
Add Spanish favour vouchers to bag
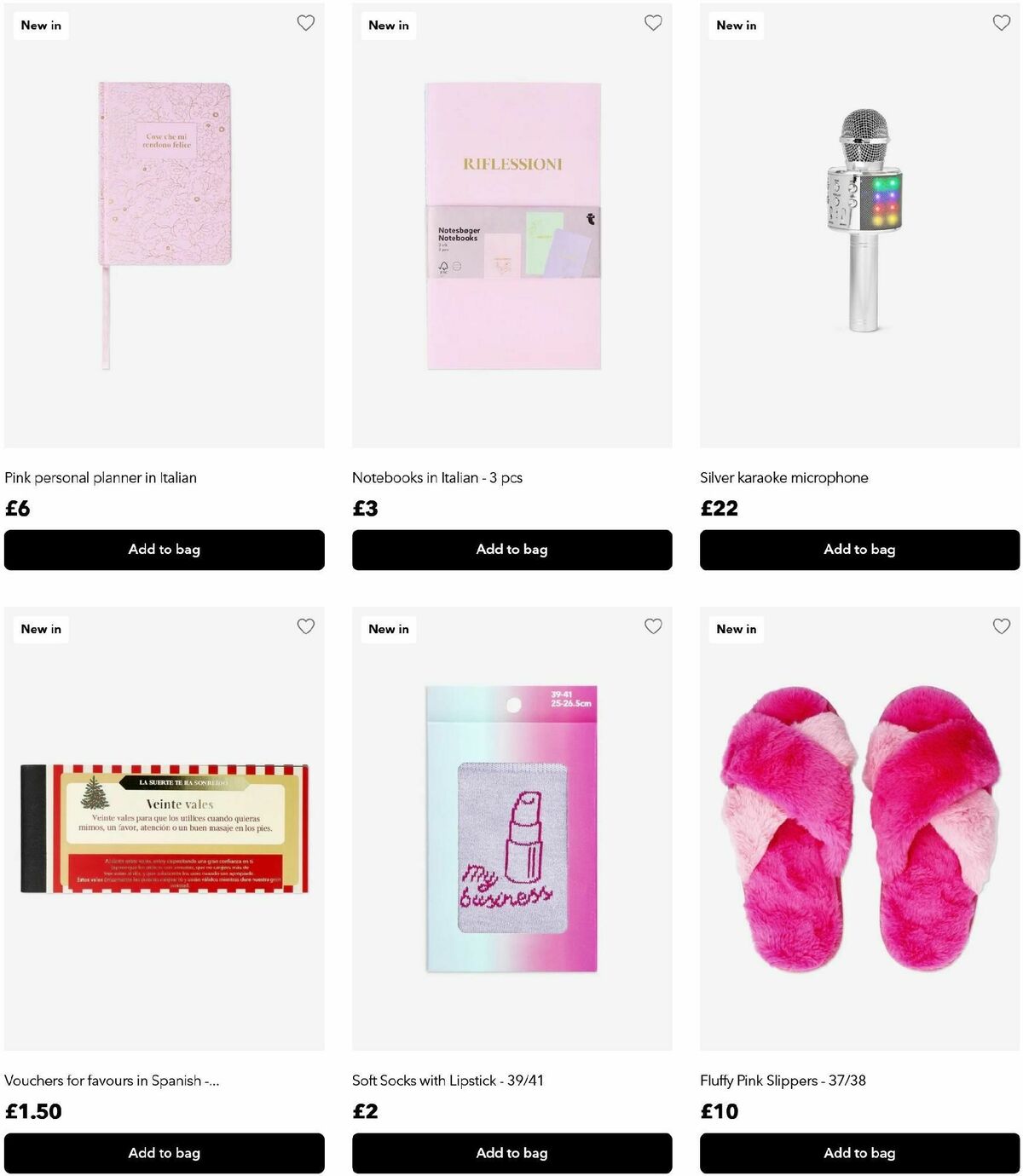point(165,1153)
